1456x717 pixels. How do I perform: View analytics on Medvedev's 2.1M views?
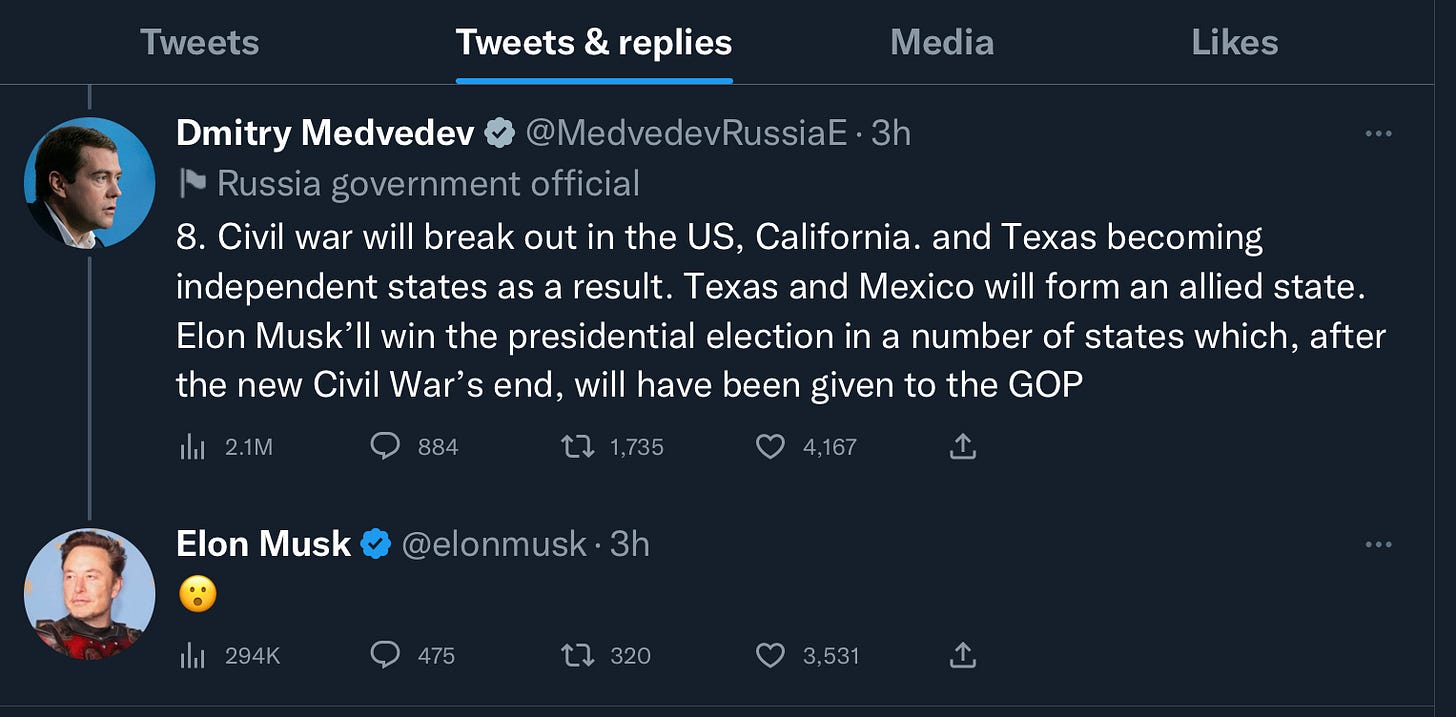(x=192, y=447)
